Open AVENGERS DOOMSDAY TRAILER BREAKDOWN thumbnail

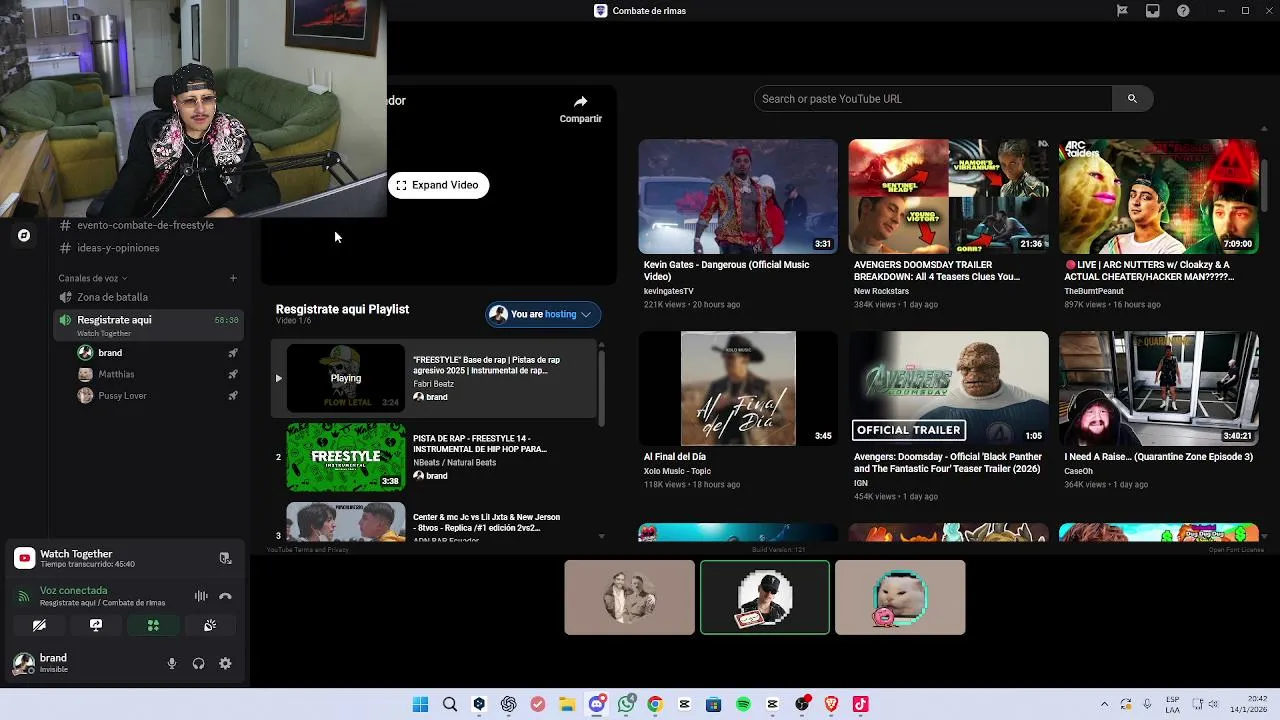pyautogui.click(x=948, y=196)
